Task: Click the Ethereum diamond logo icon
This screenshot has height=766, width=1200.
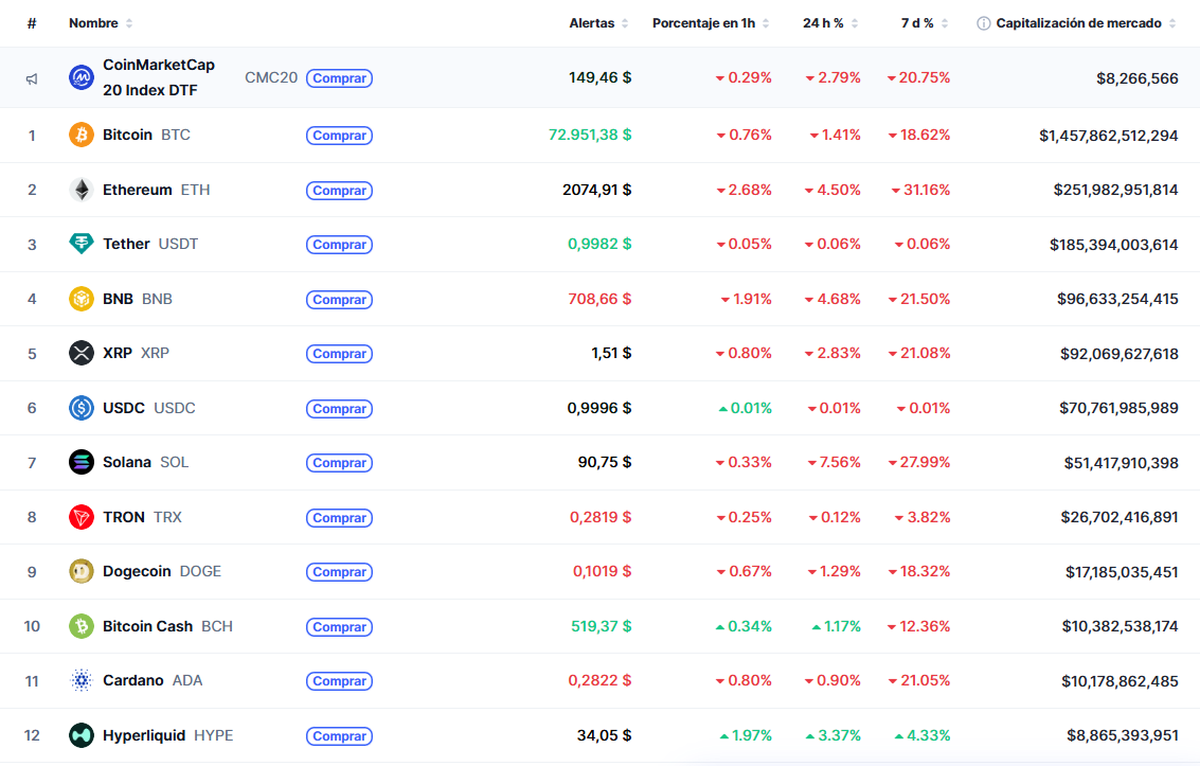Action: (81, 190)
